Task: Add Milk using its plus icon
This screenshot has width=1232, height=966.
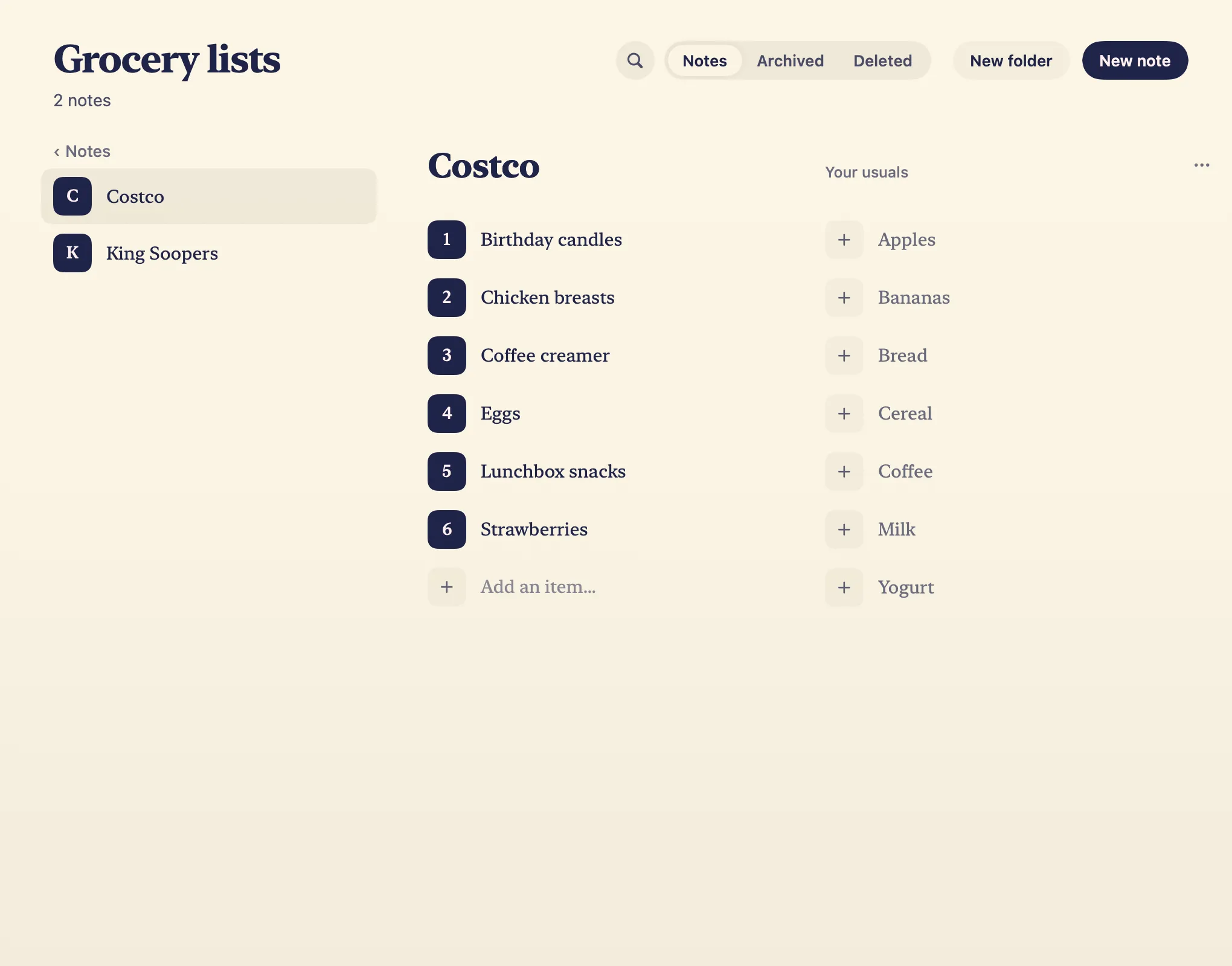Action: (844, 529)
